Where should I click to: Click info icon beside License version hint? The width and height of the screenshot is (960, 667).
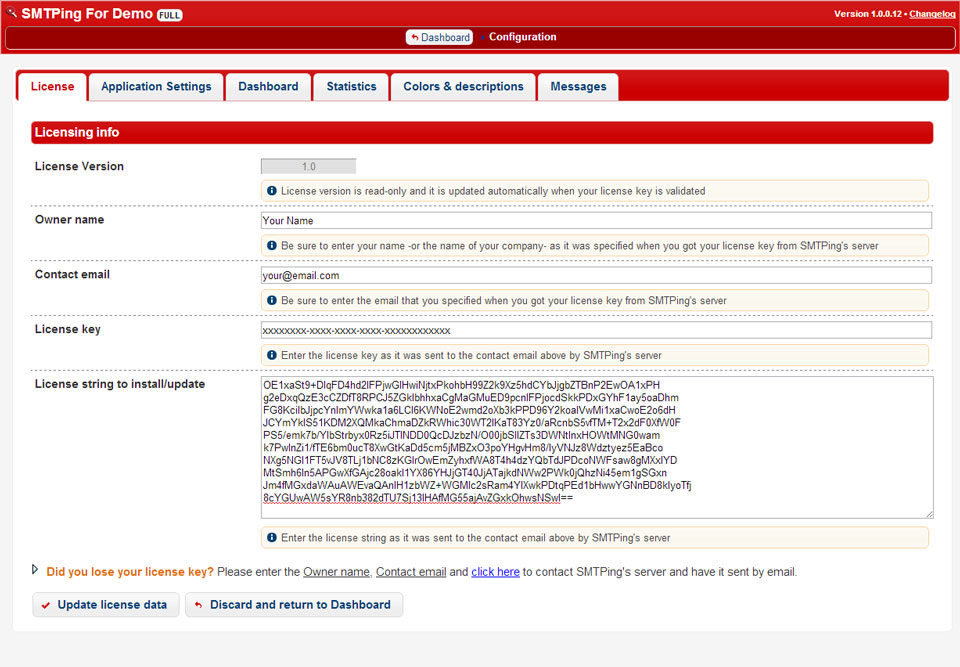pos(271,190)
